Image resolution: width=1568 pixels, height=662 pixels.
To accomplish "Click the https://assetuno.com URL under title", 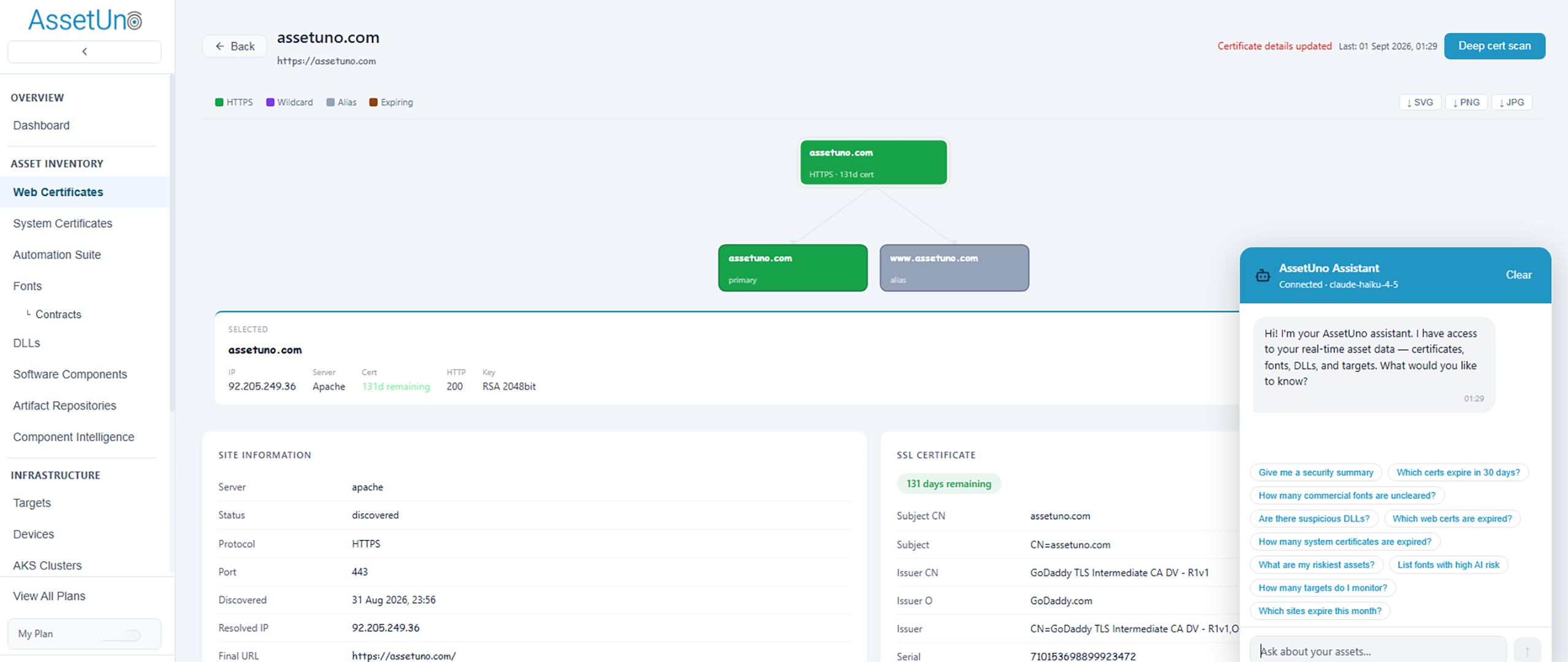I will point(326,61).
